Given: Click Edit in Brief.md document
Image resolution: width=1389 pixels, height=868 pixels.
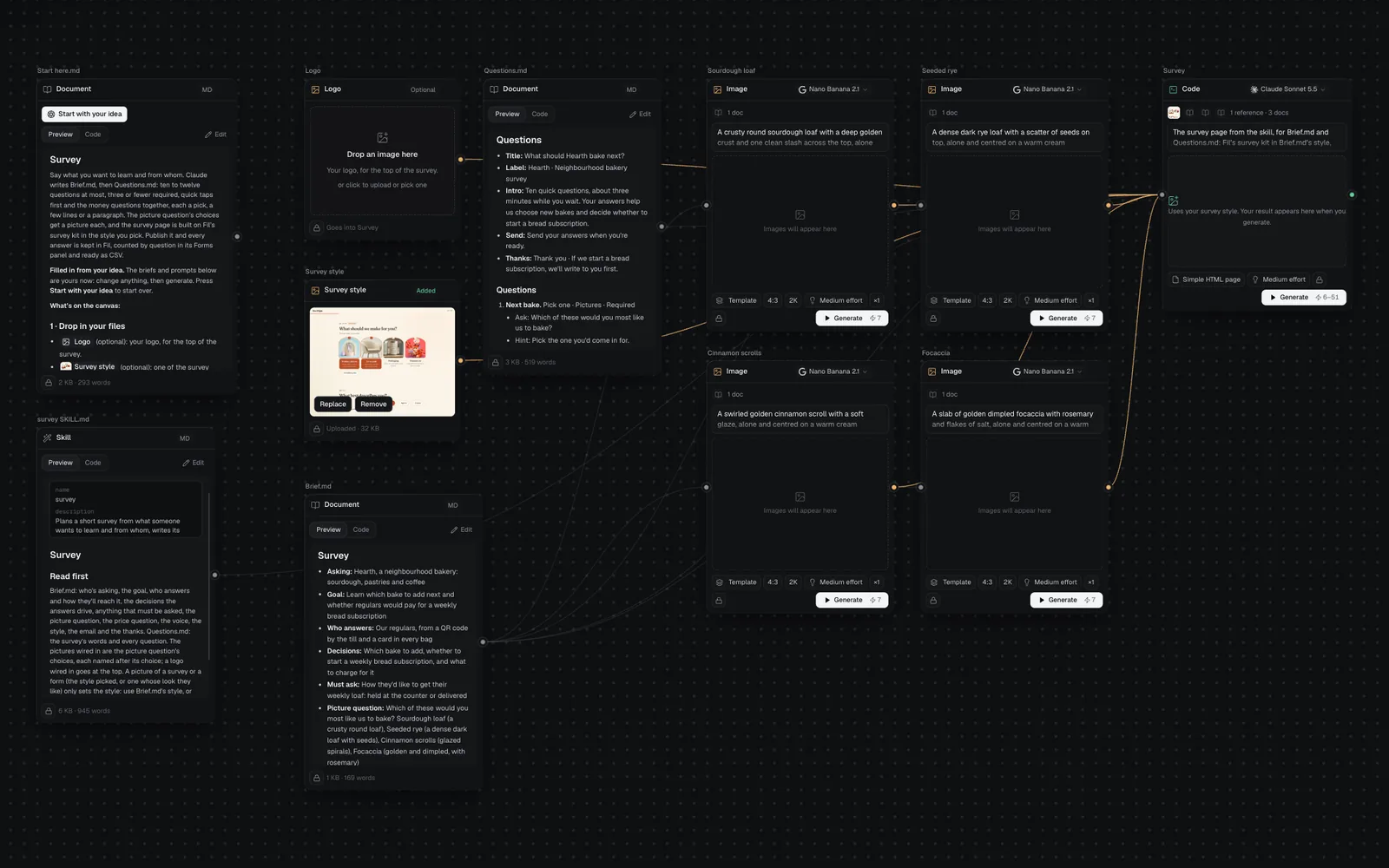Looking at the screenshot, I should (461, 529).
